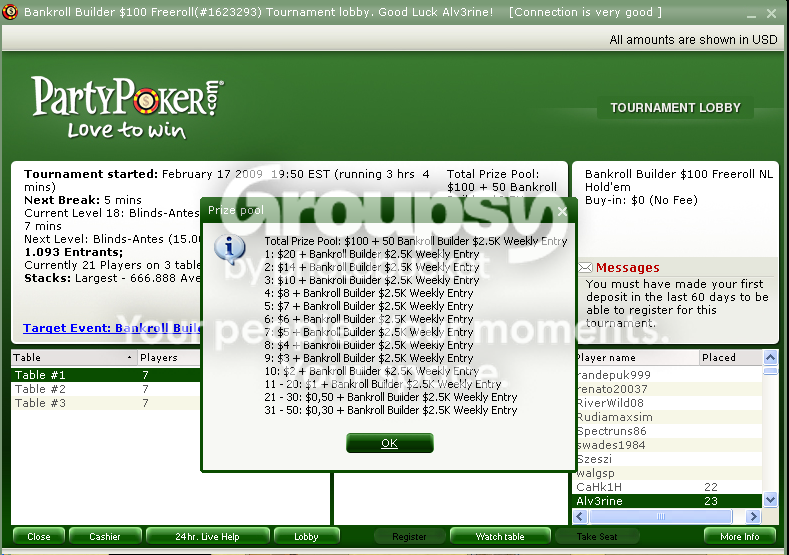The width and height of the screenshot is (789, 555).
Task: Select player Alv3rine in the list
Action: [x=668, y=501]
